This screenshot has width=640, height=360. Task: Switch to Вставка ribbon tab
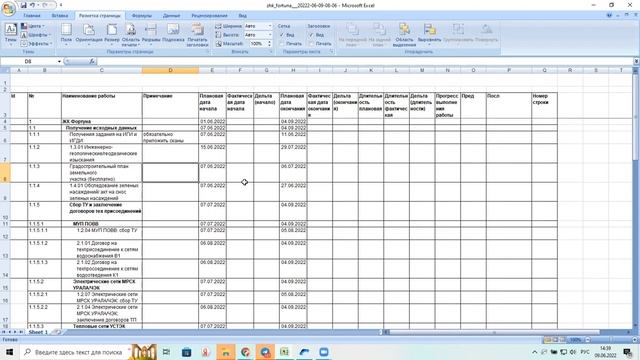pyautogui.click(x=60, y=16)
